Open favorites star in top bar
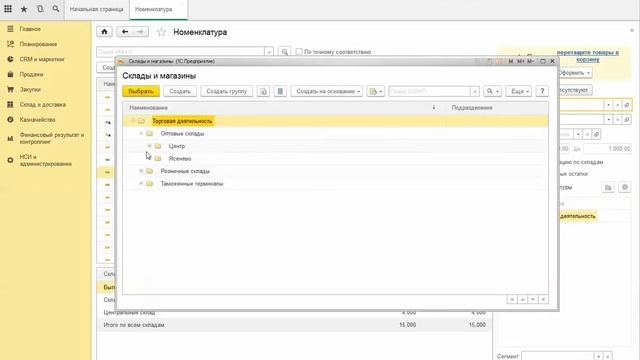 coord(24,9)
